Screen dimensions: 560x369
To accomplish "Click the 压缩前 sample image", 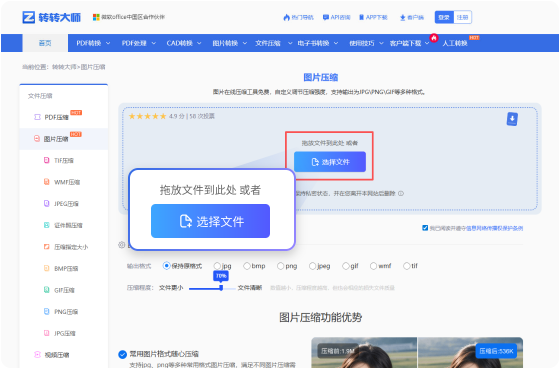I will [364, 352].
